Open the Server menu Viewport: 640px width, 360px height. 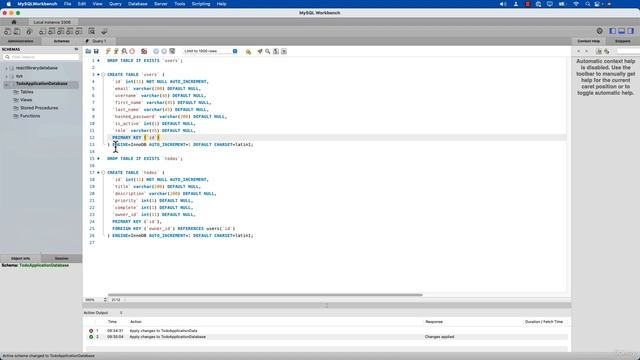tap(161, 4)
